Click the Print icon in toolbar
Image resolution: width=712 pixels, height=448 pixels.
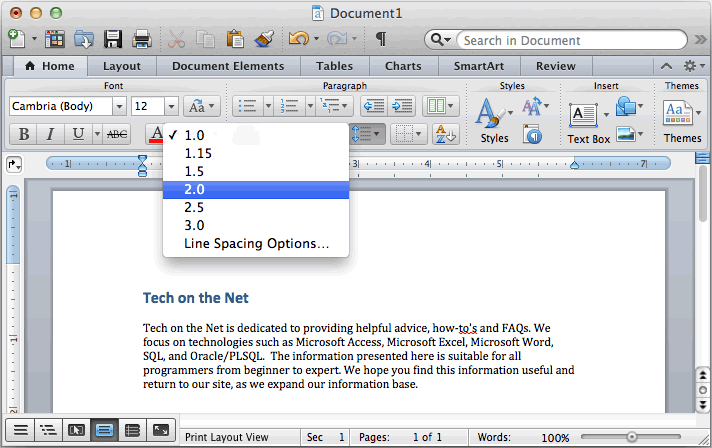click(x=142, y=39)
